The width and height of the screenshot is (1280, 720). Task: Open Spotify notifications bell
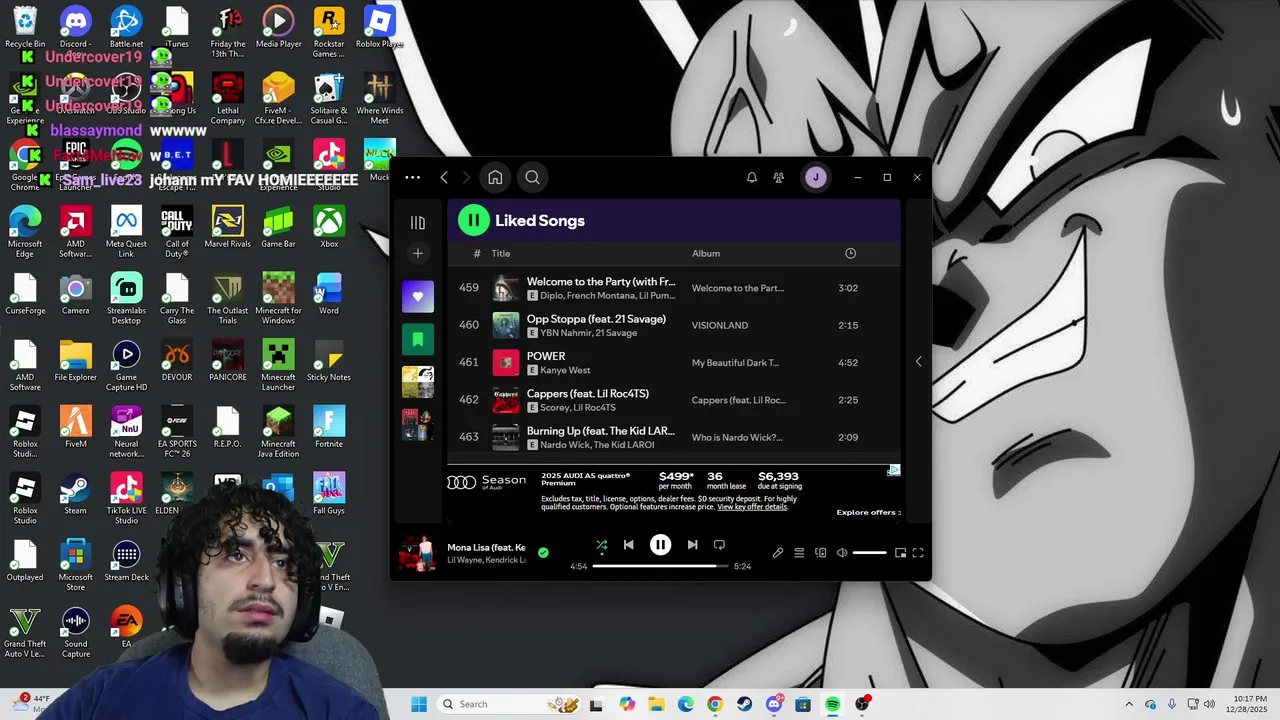tap(752, 178)
